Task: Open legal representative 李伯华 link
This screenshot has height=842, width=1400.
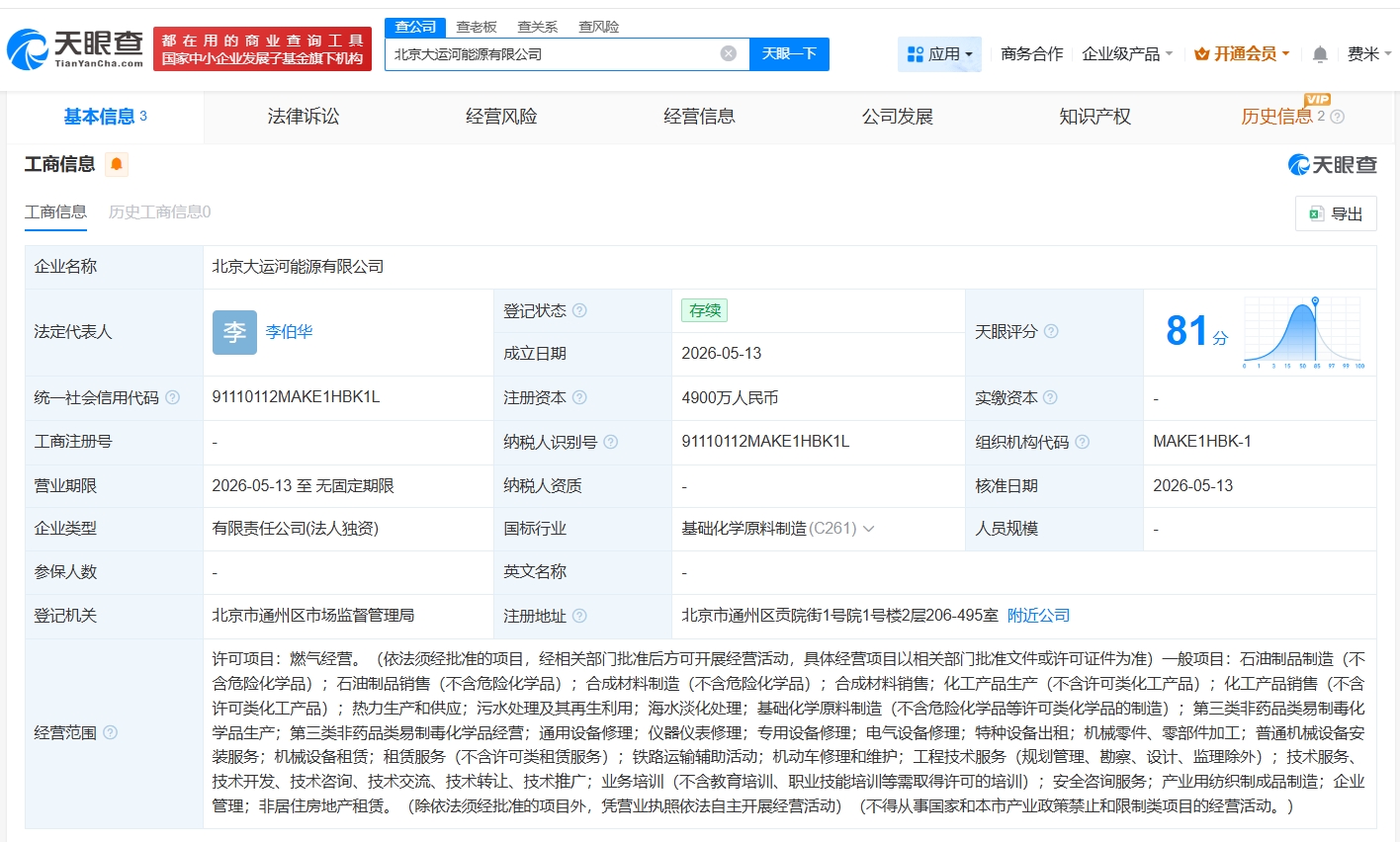Action: pyautogui.click(x=289, y=332)
